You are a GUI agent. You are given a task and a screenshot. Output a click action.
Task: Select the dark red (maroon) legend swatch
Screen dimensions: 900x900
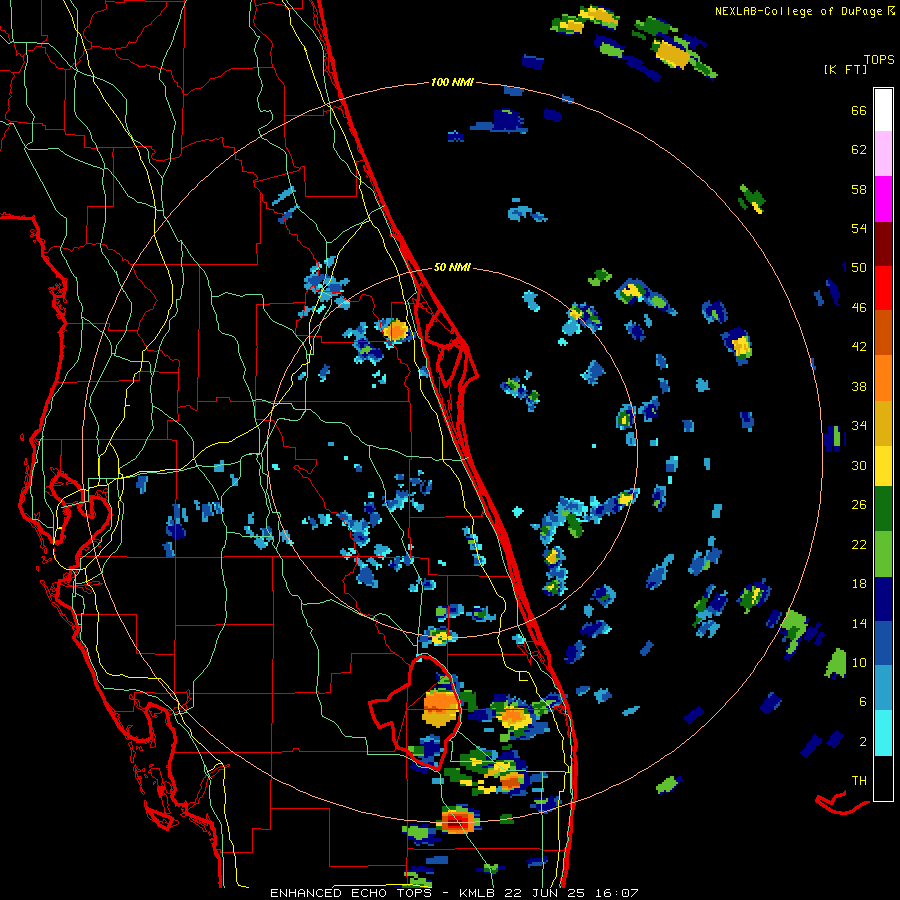pos(883,244)
